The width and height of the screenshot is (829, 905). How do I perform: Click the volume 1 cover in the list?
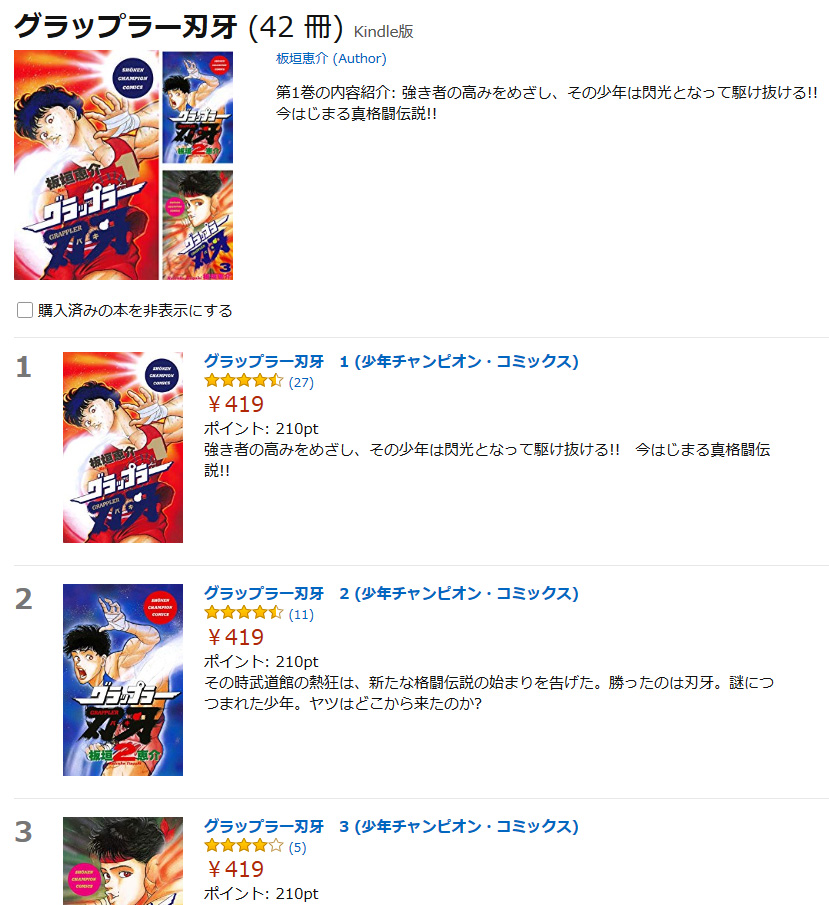123,447
